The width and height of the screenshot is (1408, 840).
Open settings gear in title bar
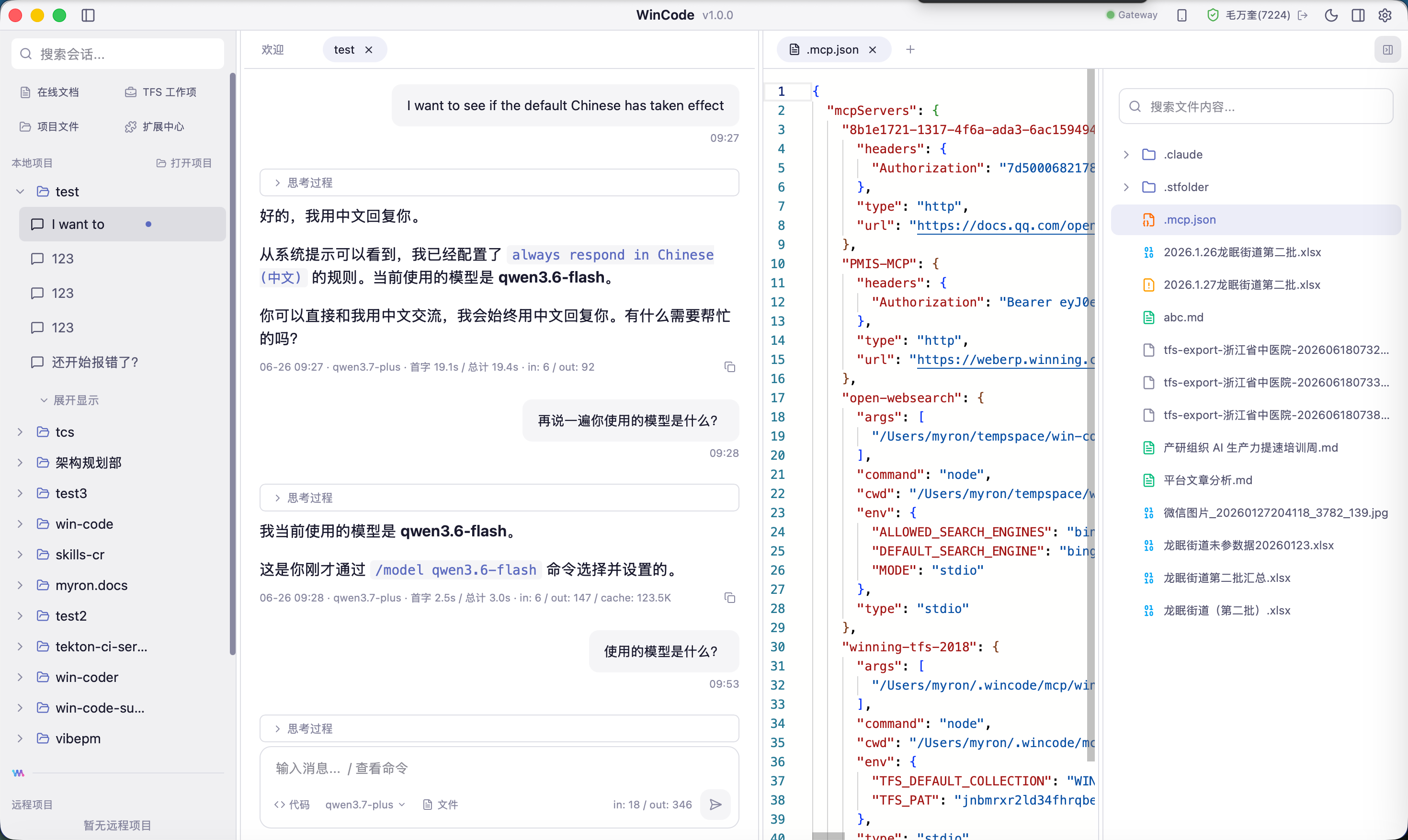point(1385,15)
